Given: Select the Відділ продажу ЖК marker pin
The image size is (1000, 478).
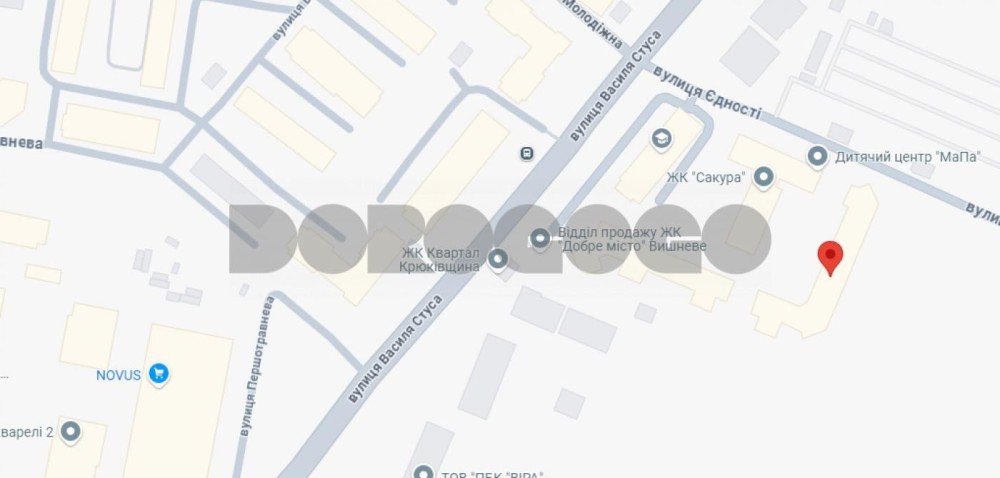Looking at the screenshot, I should (x=540, y=240).
